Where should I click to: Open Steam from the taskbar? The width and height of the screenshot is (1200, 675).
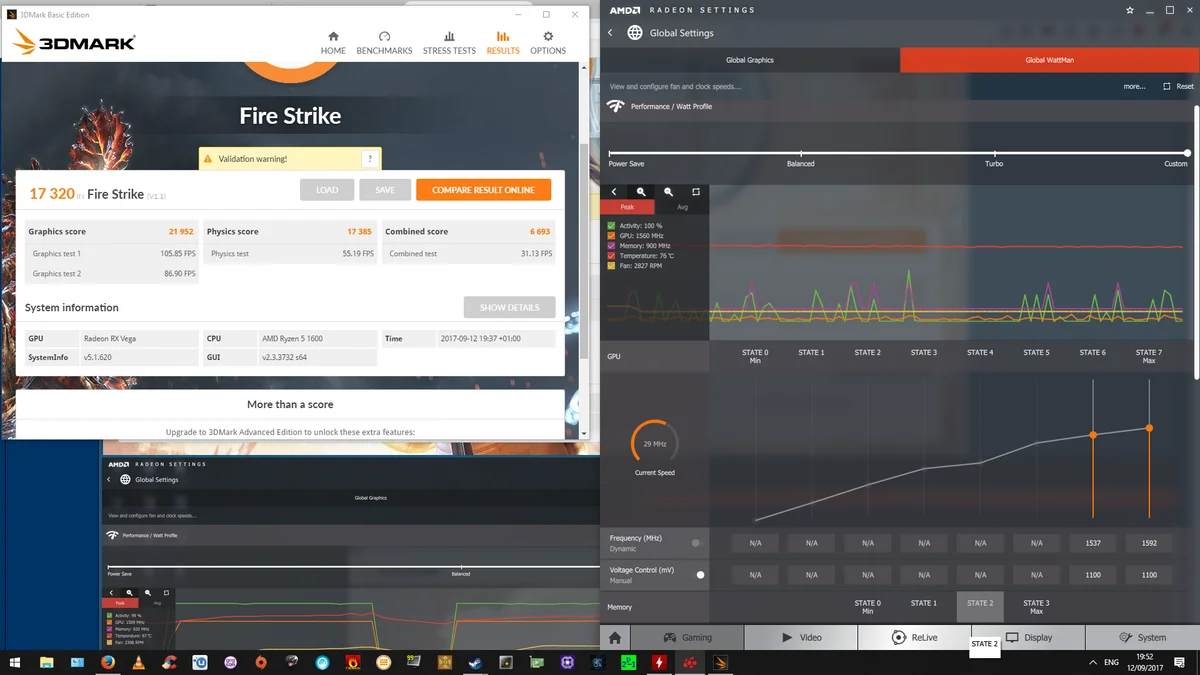(475, 662)
